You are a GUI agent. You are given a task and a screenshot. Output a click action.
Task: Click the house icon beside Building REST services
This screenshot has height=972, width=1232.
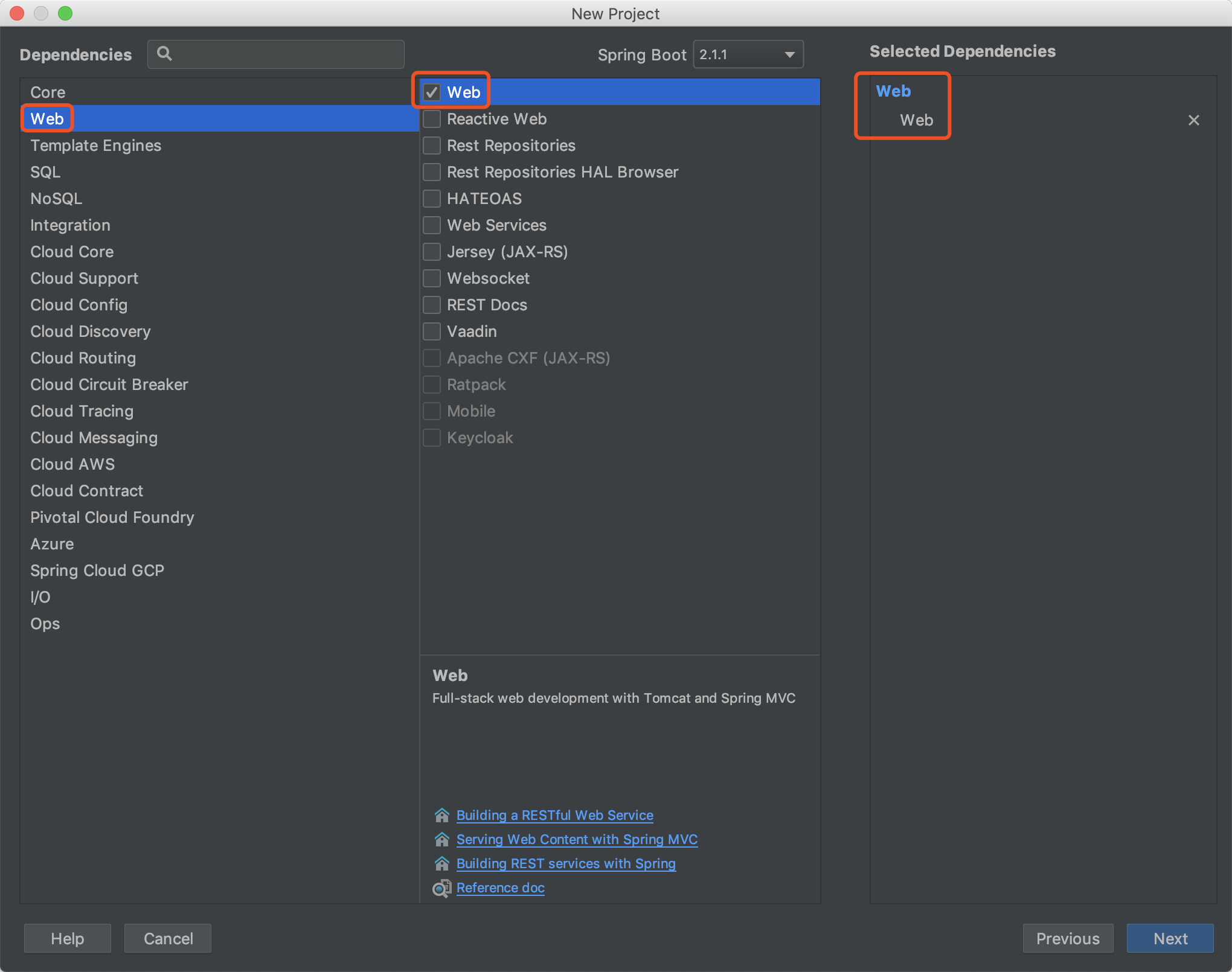pyautogui.click(x=441, y=863)
